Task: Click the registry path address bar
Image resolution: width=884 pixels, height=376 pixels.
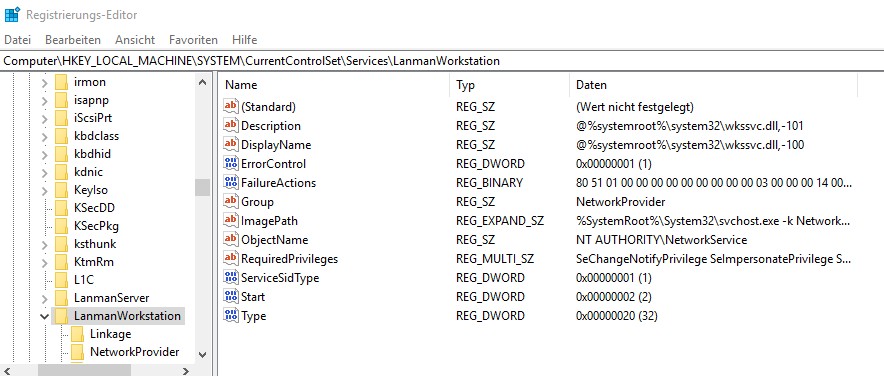Action: [x=442, y=61]
